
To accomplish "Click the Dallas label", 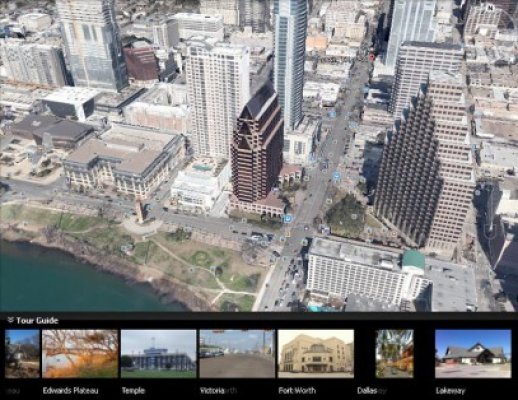I will [x=367, y=390].
